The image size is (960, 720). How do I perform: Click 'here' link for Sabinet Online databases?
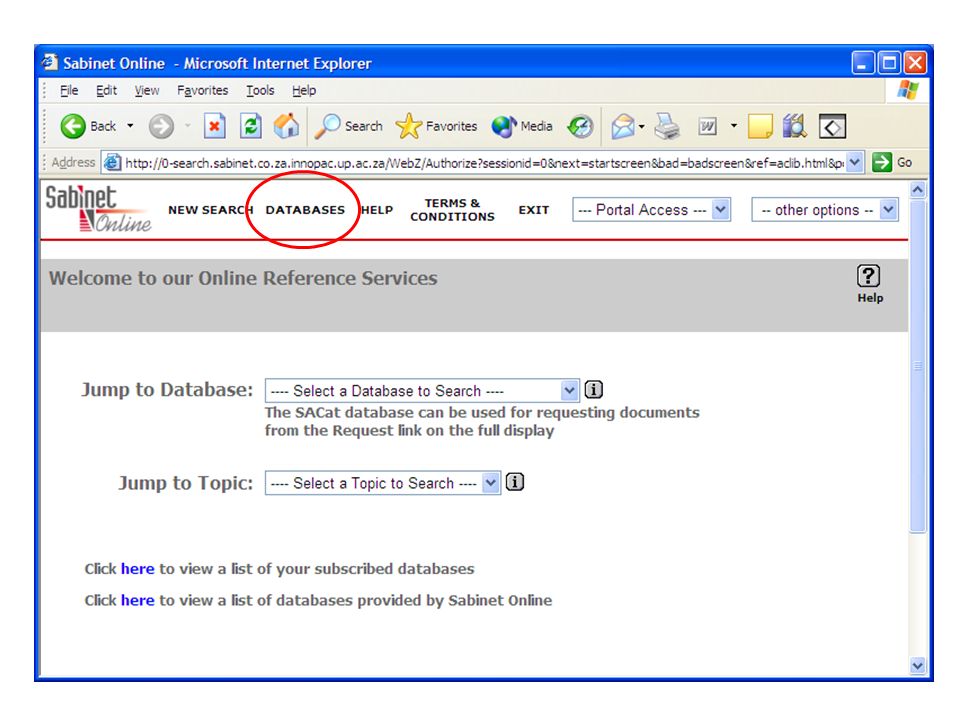(x=137, y=600)
